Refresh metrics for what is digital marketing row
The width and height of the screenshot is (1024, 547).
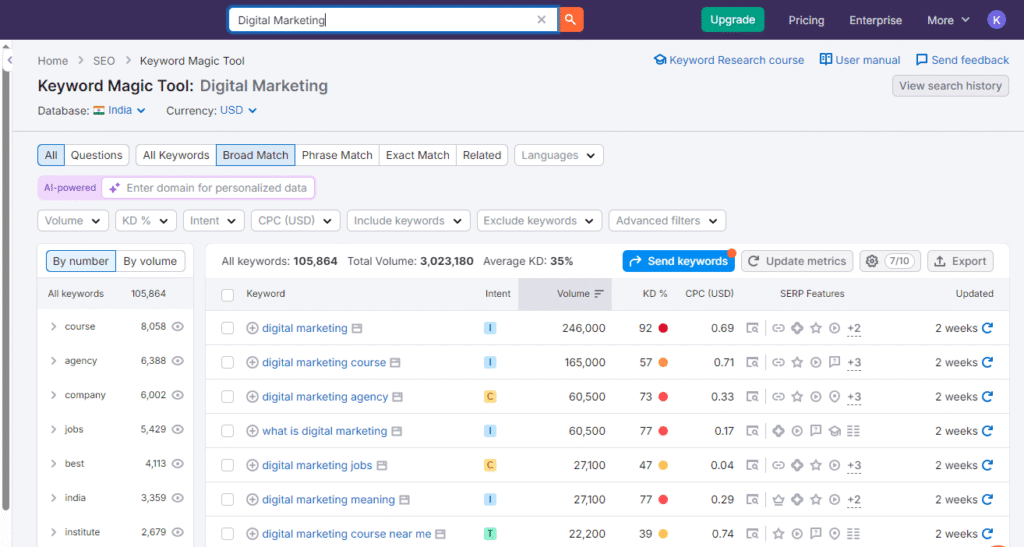(987, 431)
